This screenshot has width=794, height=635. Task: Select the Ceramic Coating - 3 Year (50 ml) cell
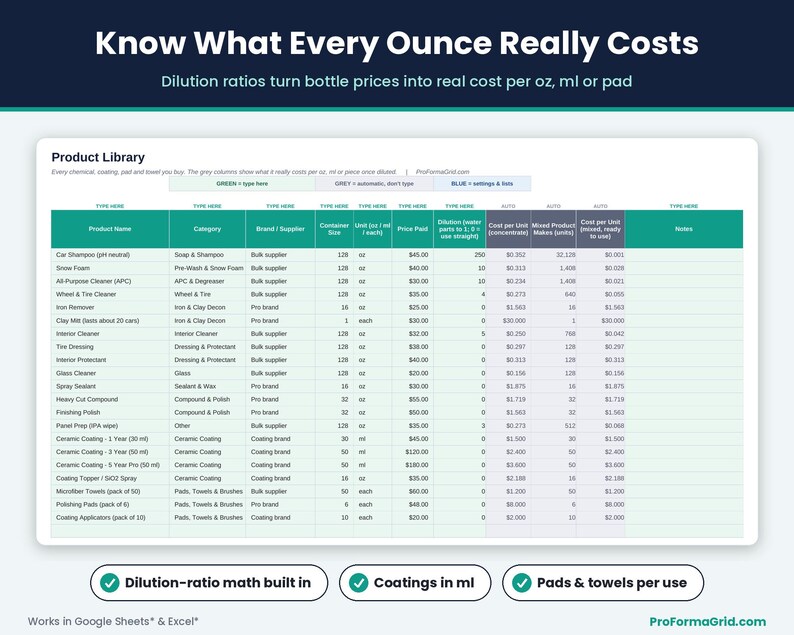tap(110, 452)
